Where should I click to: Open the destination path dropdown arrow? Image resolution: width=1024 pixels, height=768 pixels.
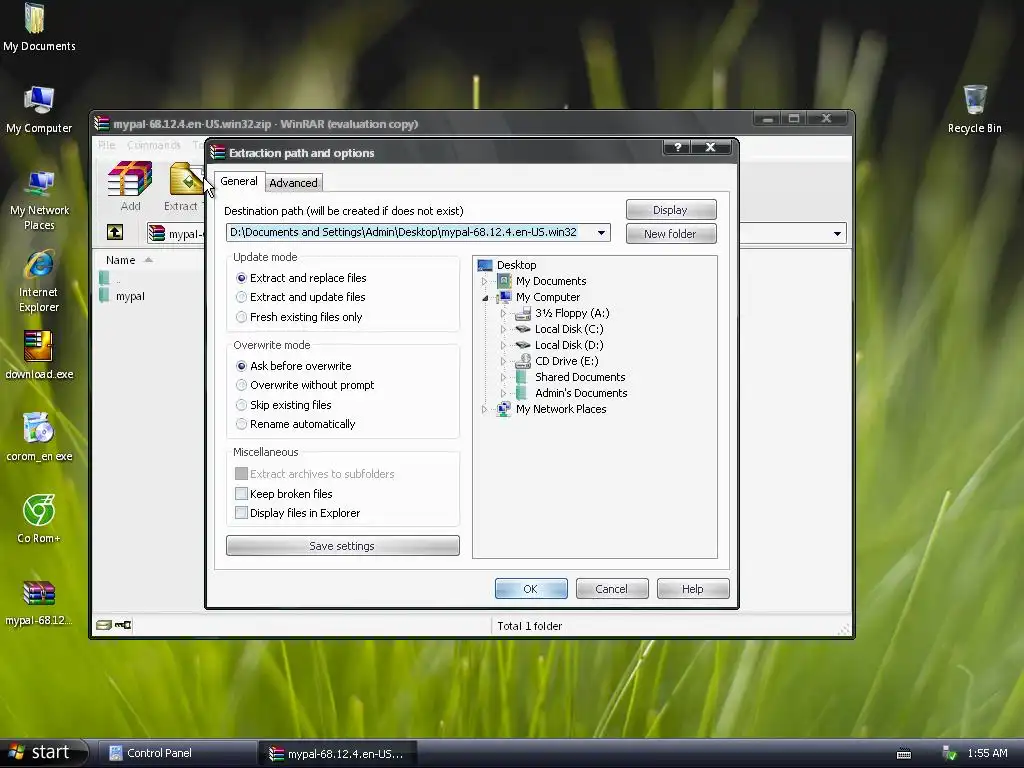[x=601, y=232]
